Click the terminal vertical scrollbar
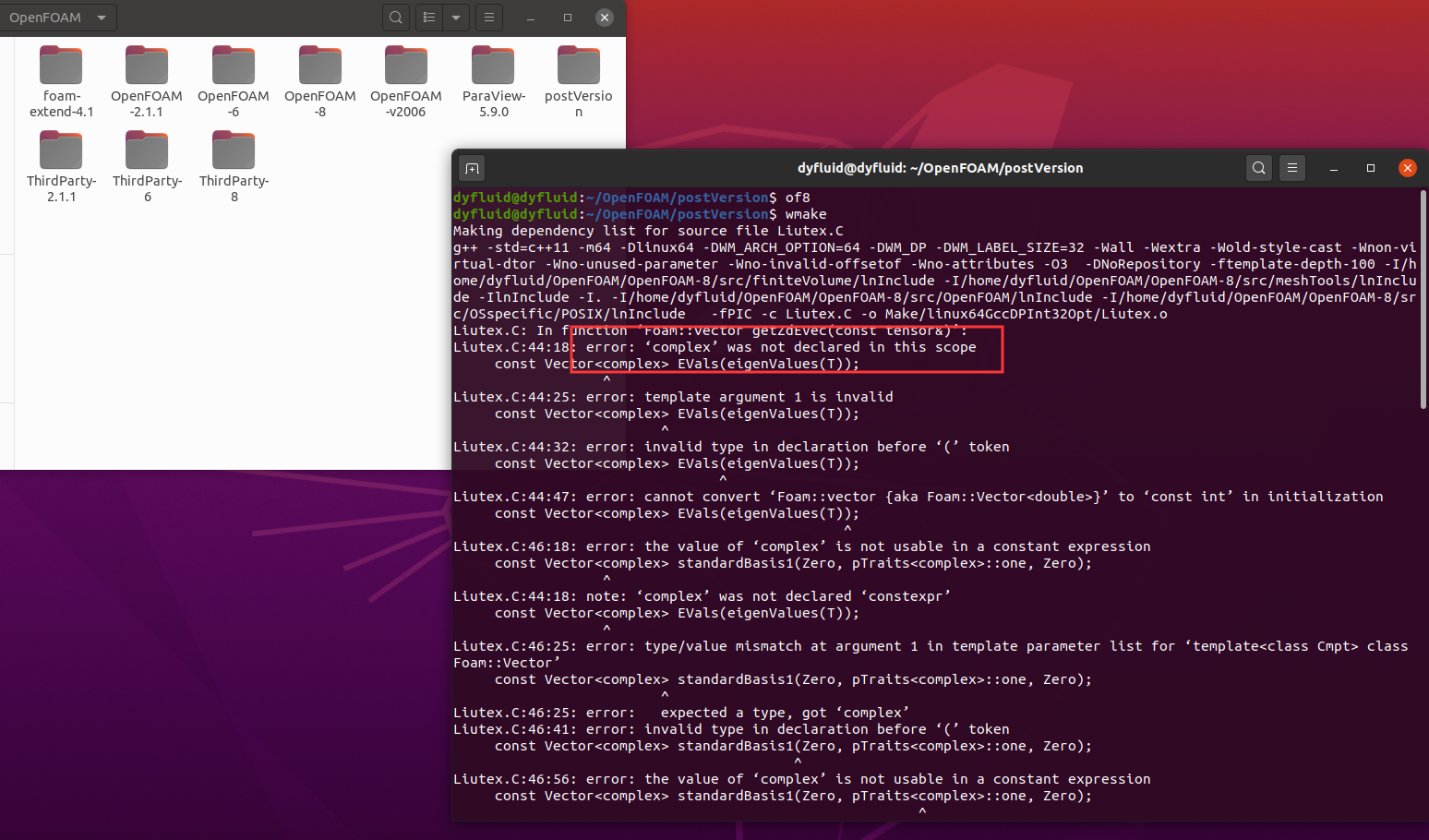1429x840 pixels. click(x=1423, y=299)
